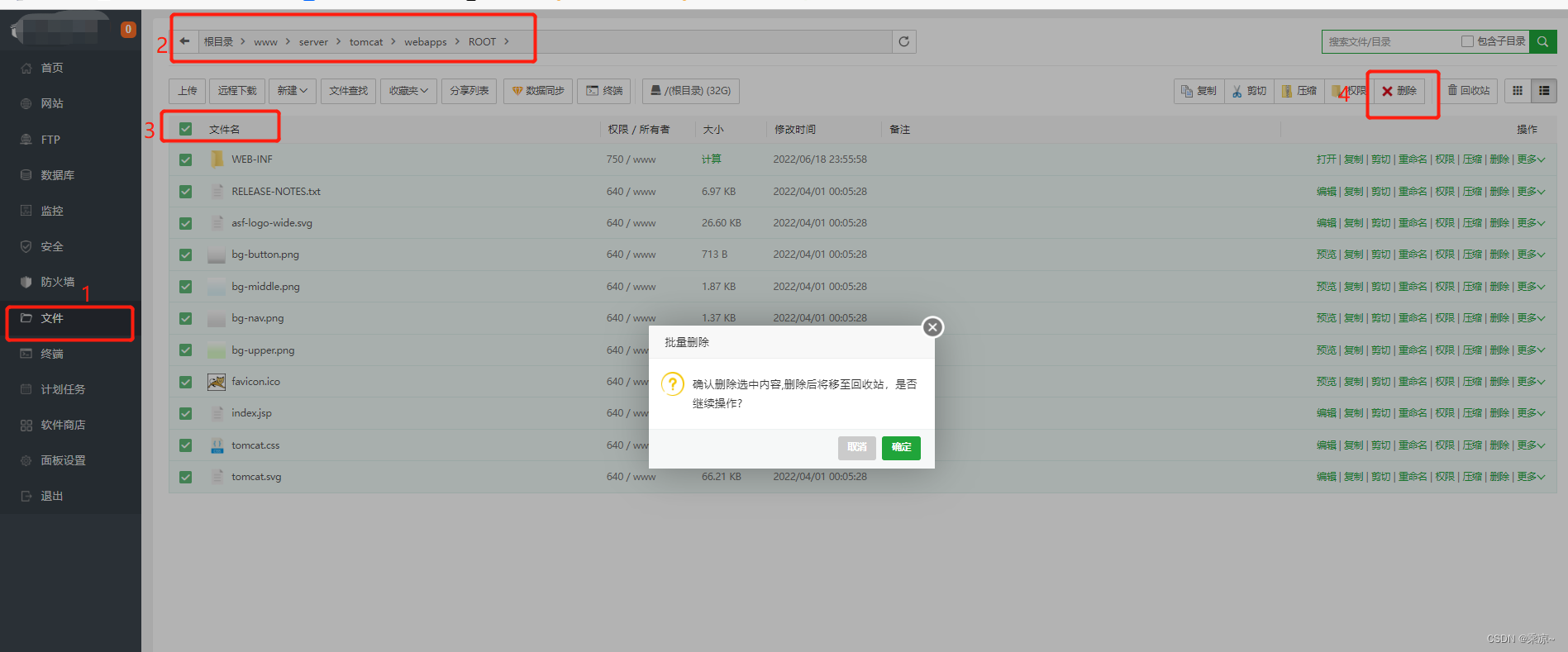Click the back arrow in the path bar
Image resolution: width=1568 pixels, height=652 pixels.
(184, 41)
